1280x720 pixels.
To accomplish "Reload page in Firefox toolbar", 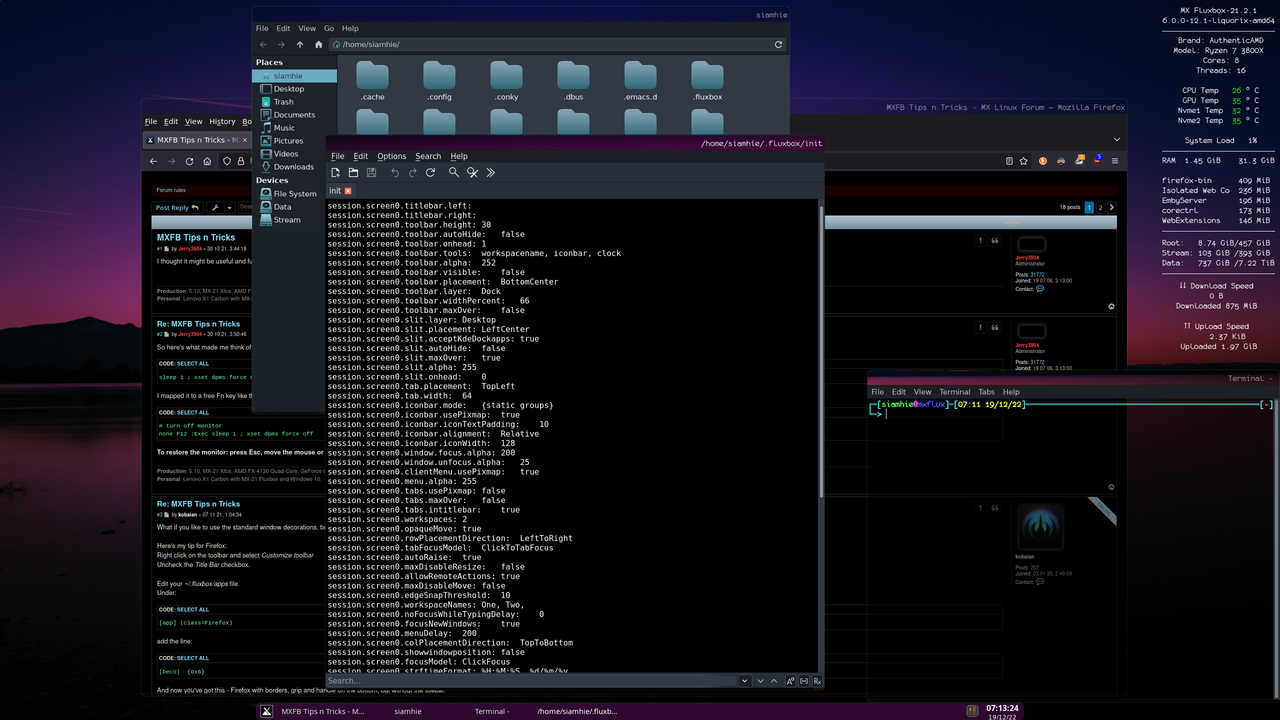I will click(x=189, y=161).
